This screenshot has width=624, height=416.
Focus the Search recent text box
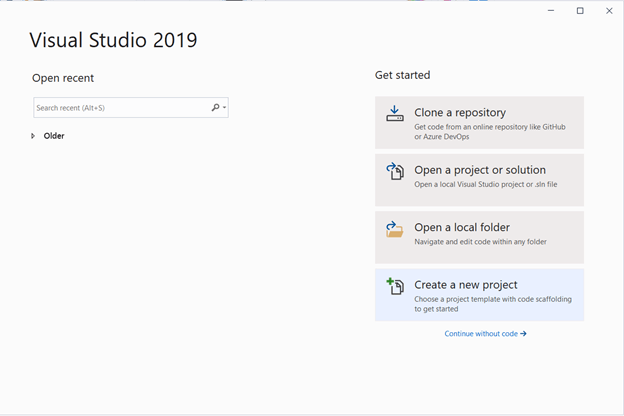tap(120, 107)
